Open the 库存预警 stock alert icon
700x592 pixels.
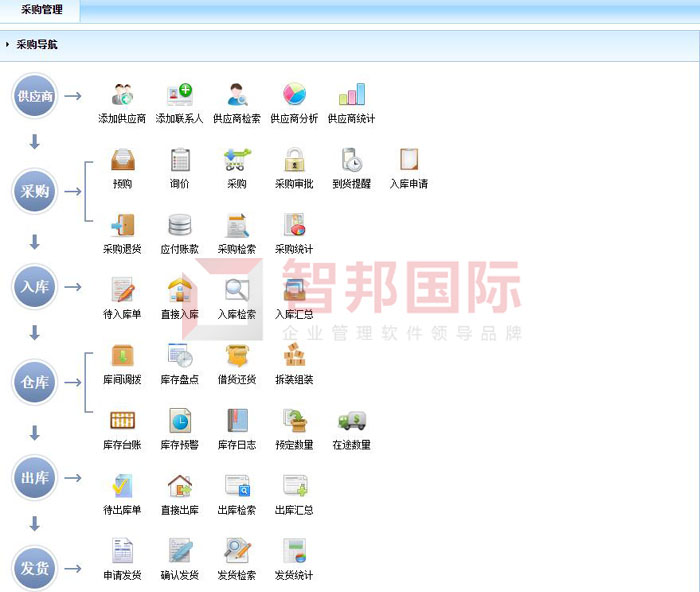tap(179, 421)
